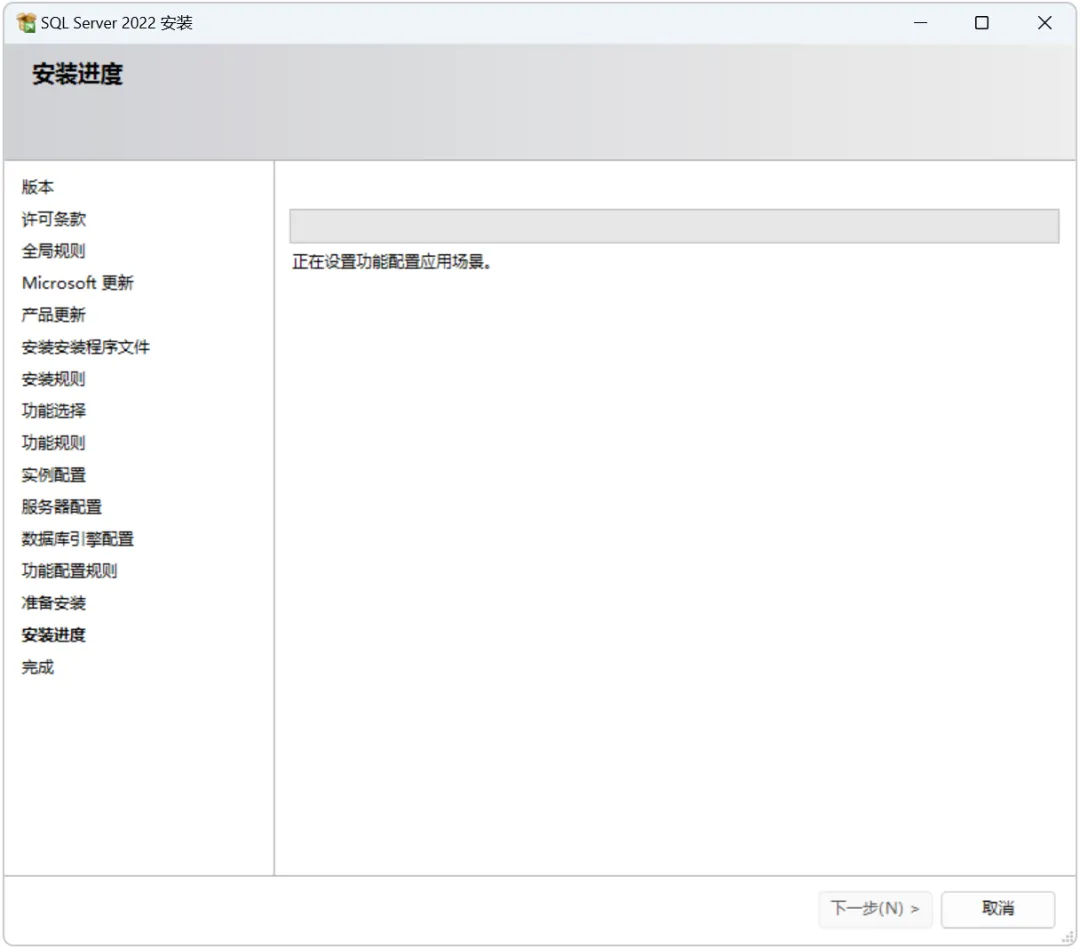Select the 功能配置规则 step
The image size is (1080, 949).
tap(70, 571)
